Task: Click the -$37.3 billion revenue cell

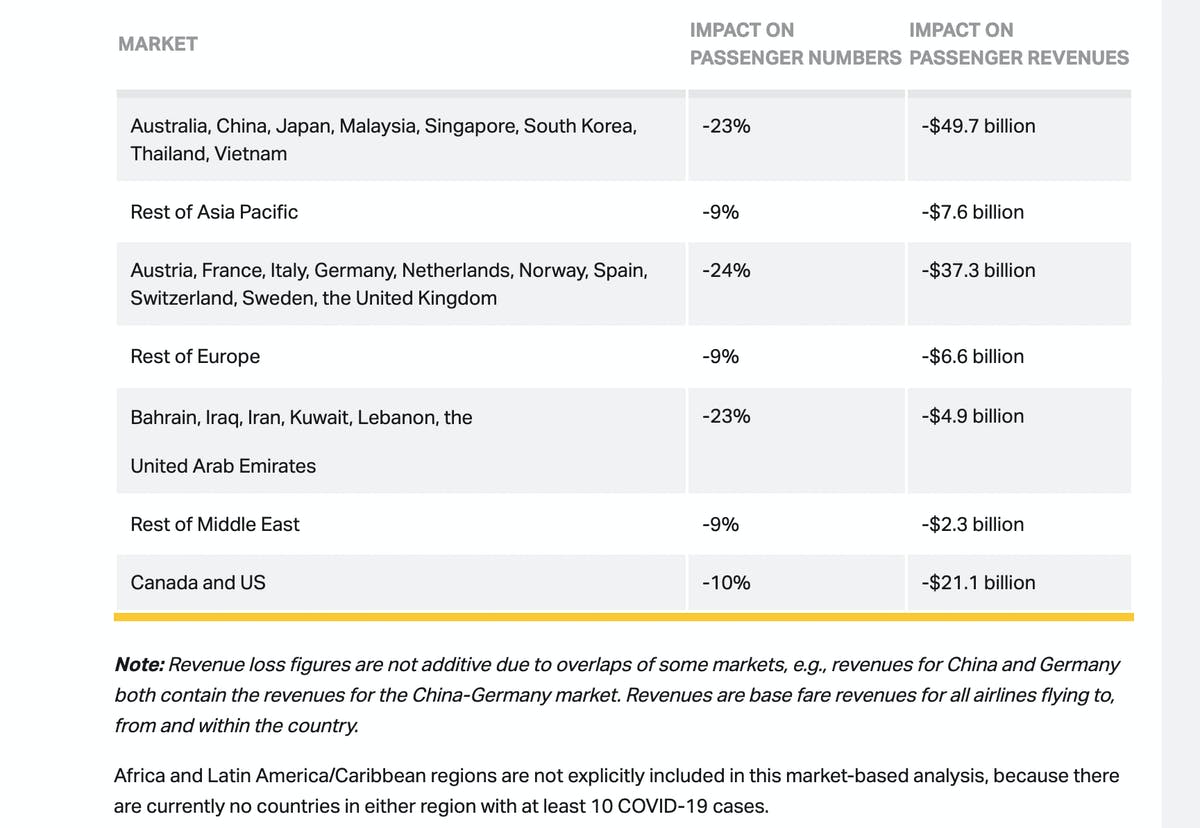Action: click(978, 270)
